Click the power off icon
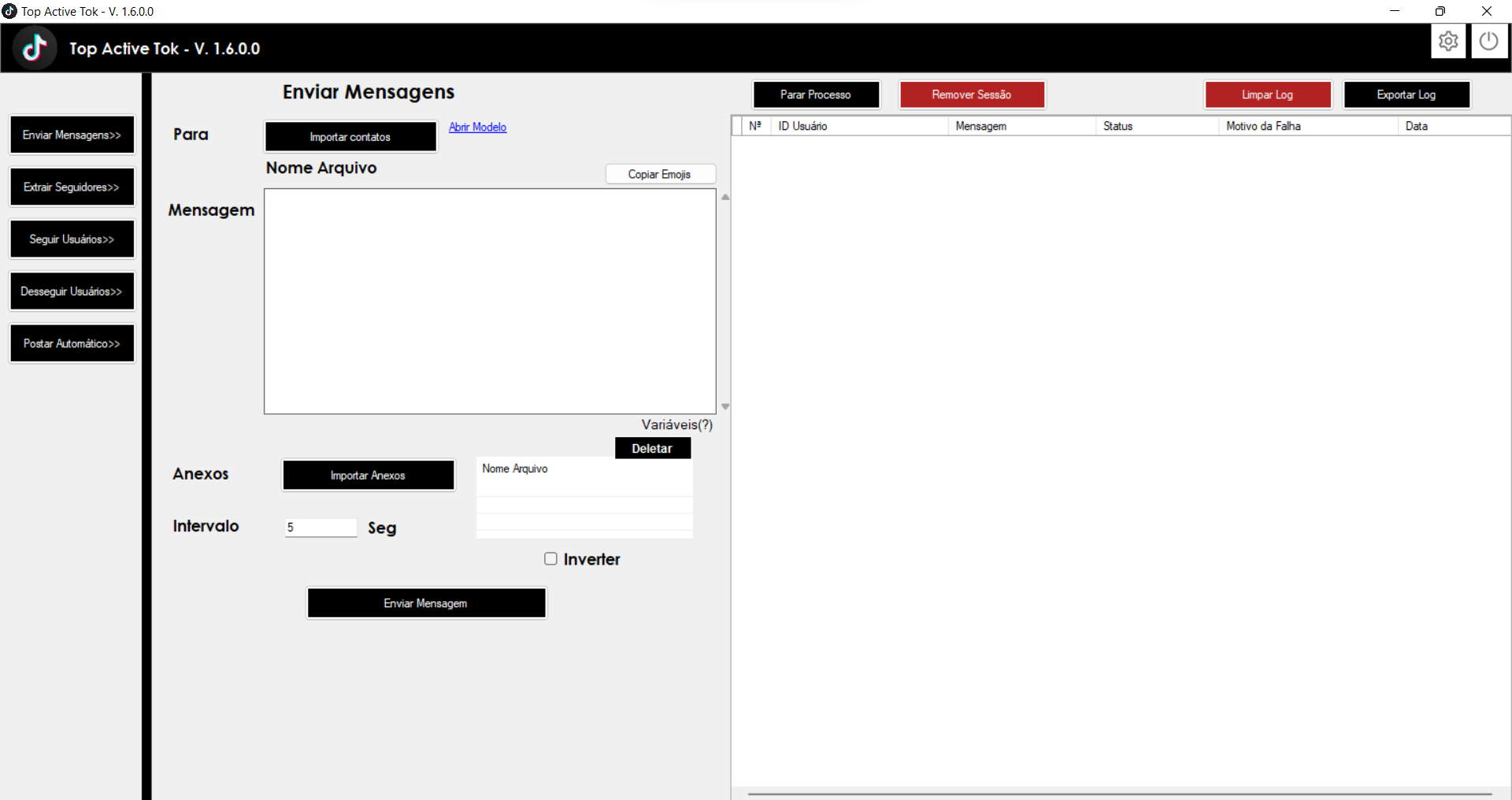The height and width of the screenshot is (800, 1512). tap(1489, 41)
